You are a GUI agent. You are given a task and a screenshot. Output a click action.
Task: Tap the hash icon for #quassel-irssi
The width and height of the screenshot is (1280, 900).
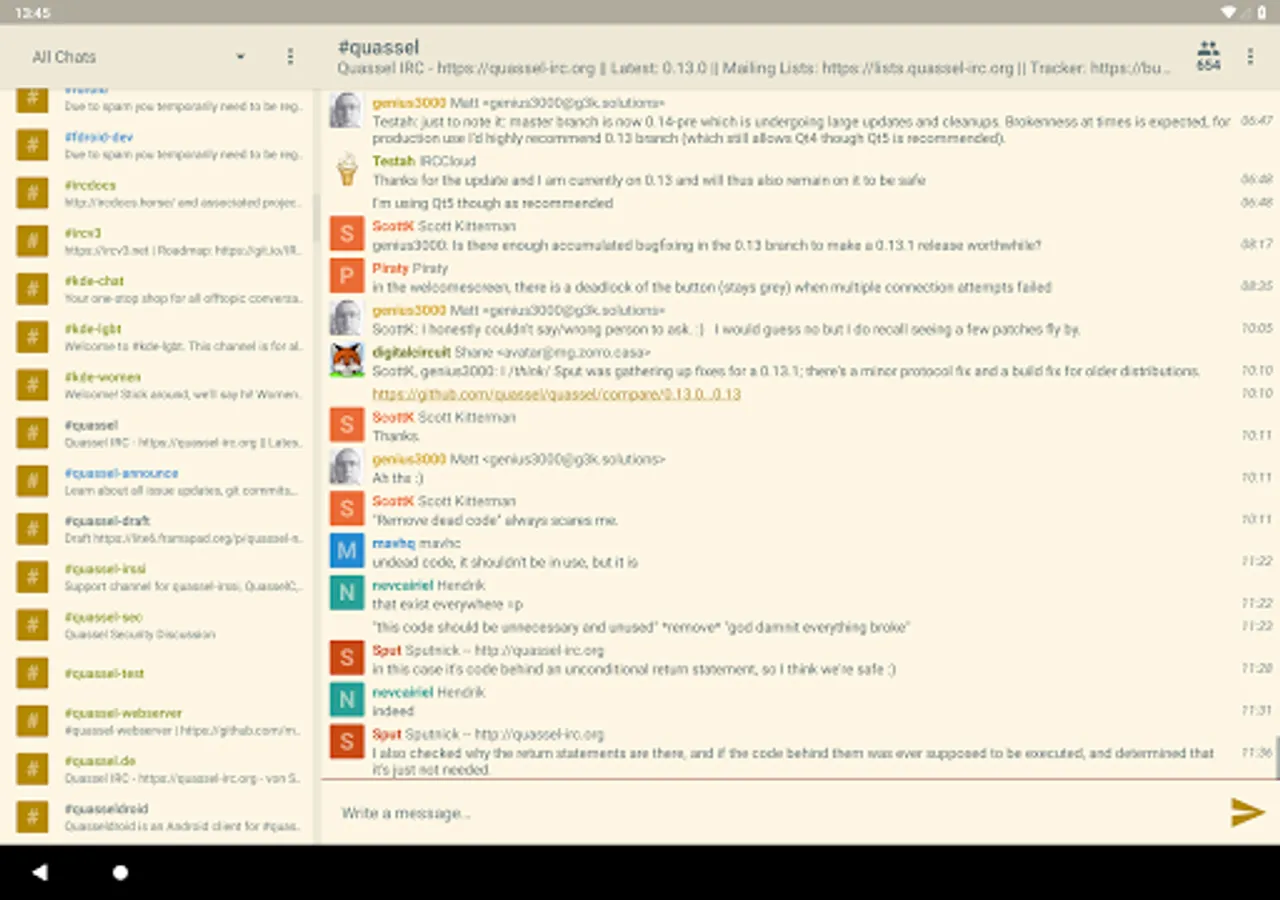[x=32, y=577]
